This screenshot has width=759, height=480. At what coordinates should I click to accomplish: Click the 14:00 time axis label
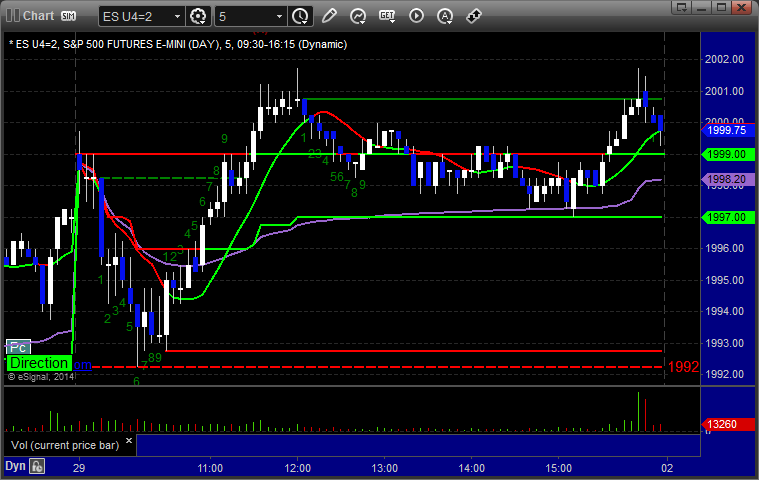click(471, 468)
